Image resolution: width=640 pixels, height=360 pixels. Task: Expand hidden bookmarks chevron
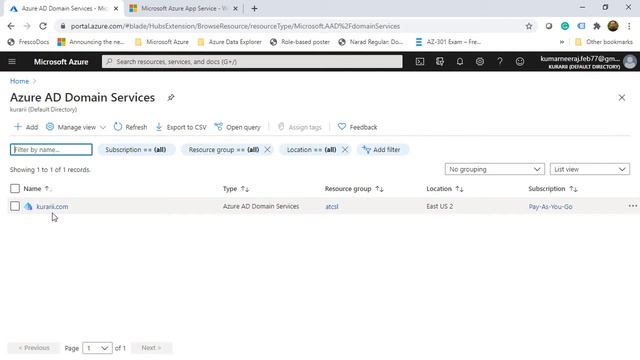click(x=562, y=42)
